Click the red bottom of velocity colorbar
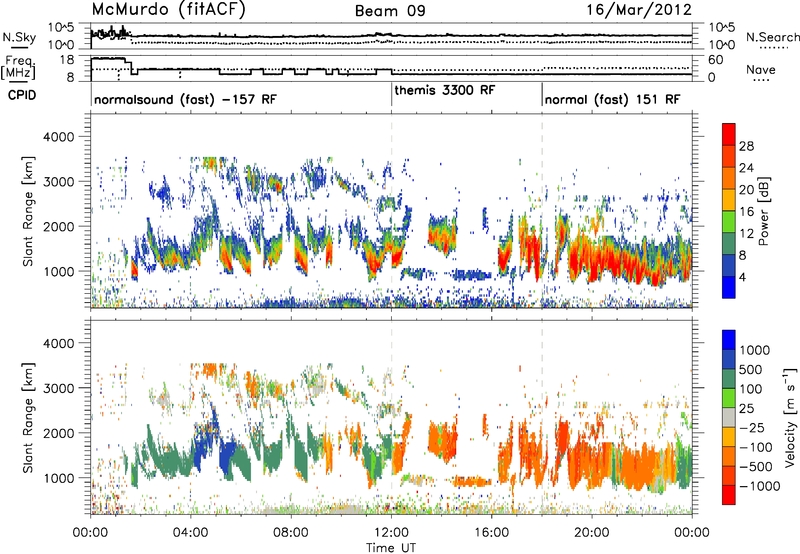This screenshot has height=554, width=800. pyautogui.click(x=729, y=495)
